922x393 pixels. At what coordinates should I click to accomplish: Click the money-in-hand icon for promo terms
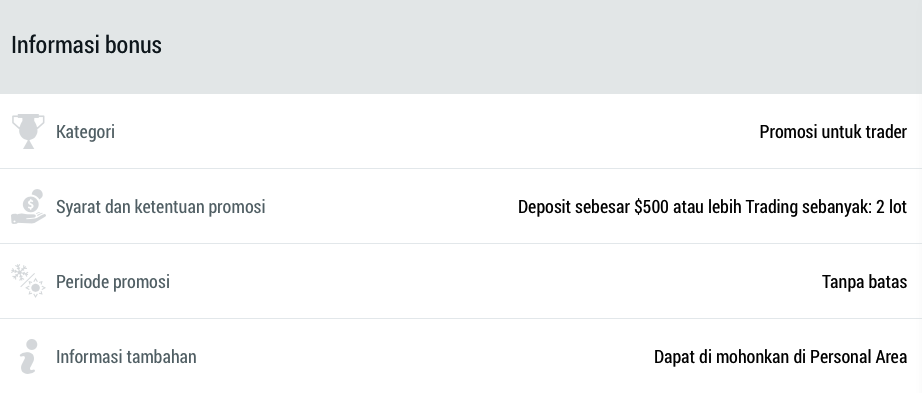coord(28,207)
